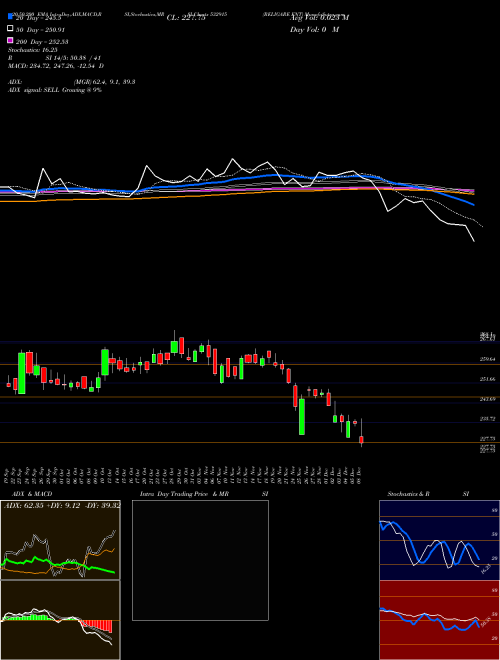500x660 pixels.
Task: Click the 'Stochastics: 16.23' reading
Action: click(x=33, y=50)
